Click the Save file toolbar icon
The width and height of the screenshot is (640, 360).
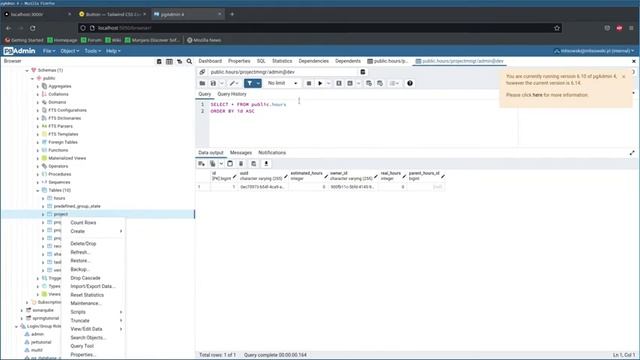(x=213, y=83)
